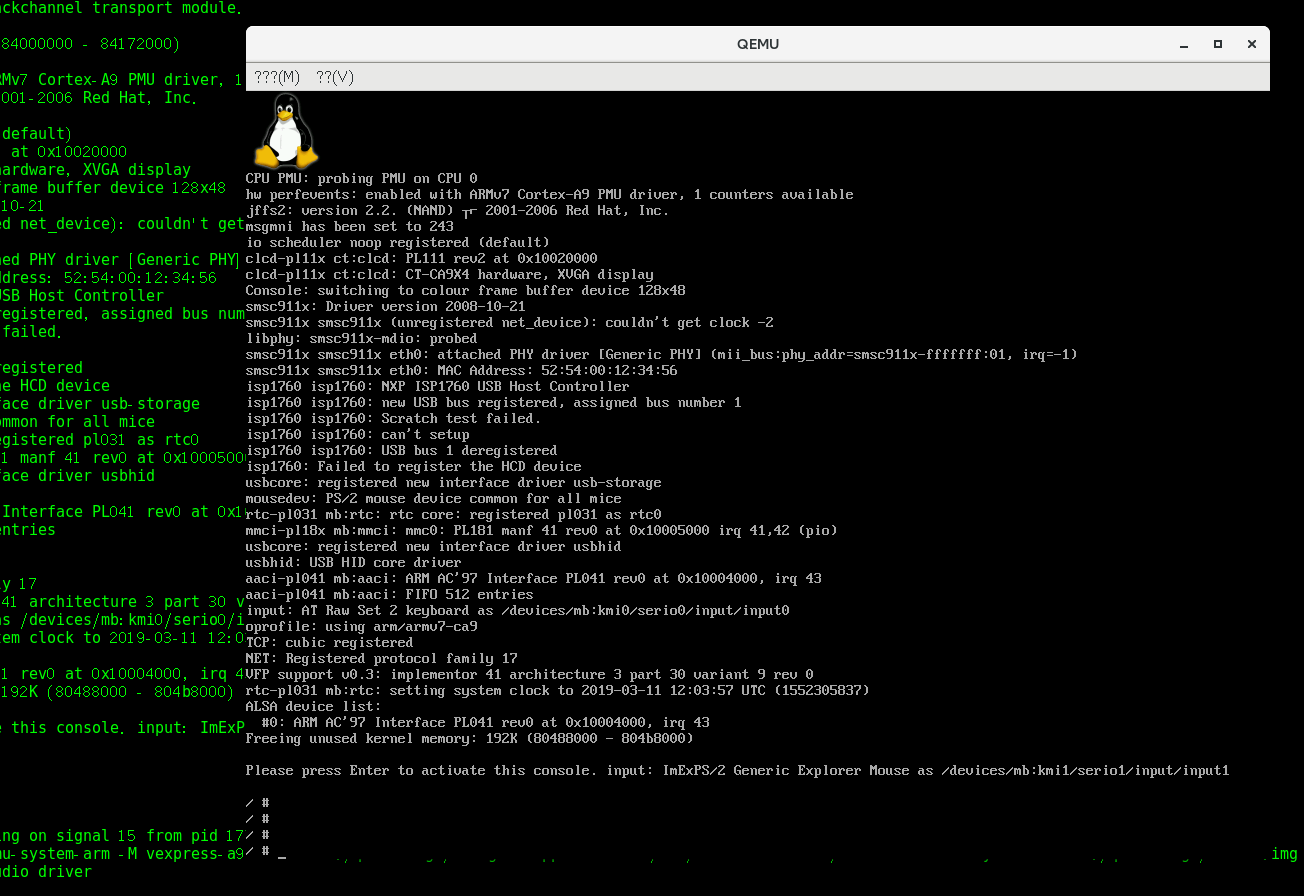Click the '#0: ARM AC'97 Interface PL041' line
This screenshot has height=896, width=1304.
(x=485, y=723)
